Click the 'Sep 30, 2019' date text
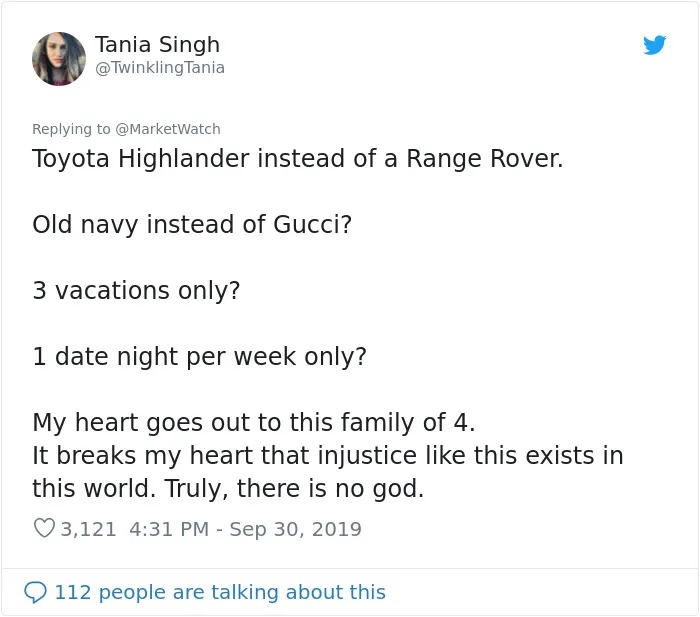Screen dimensions: 700x617 [x=296, y=529]
